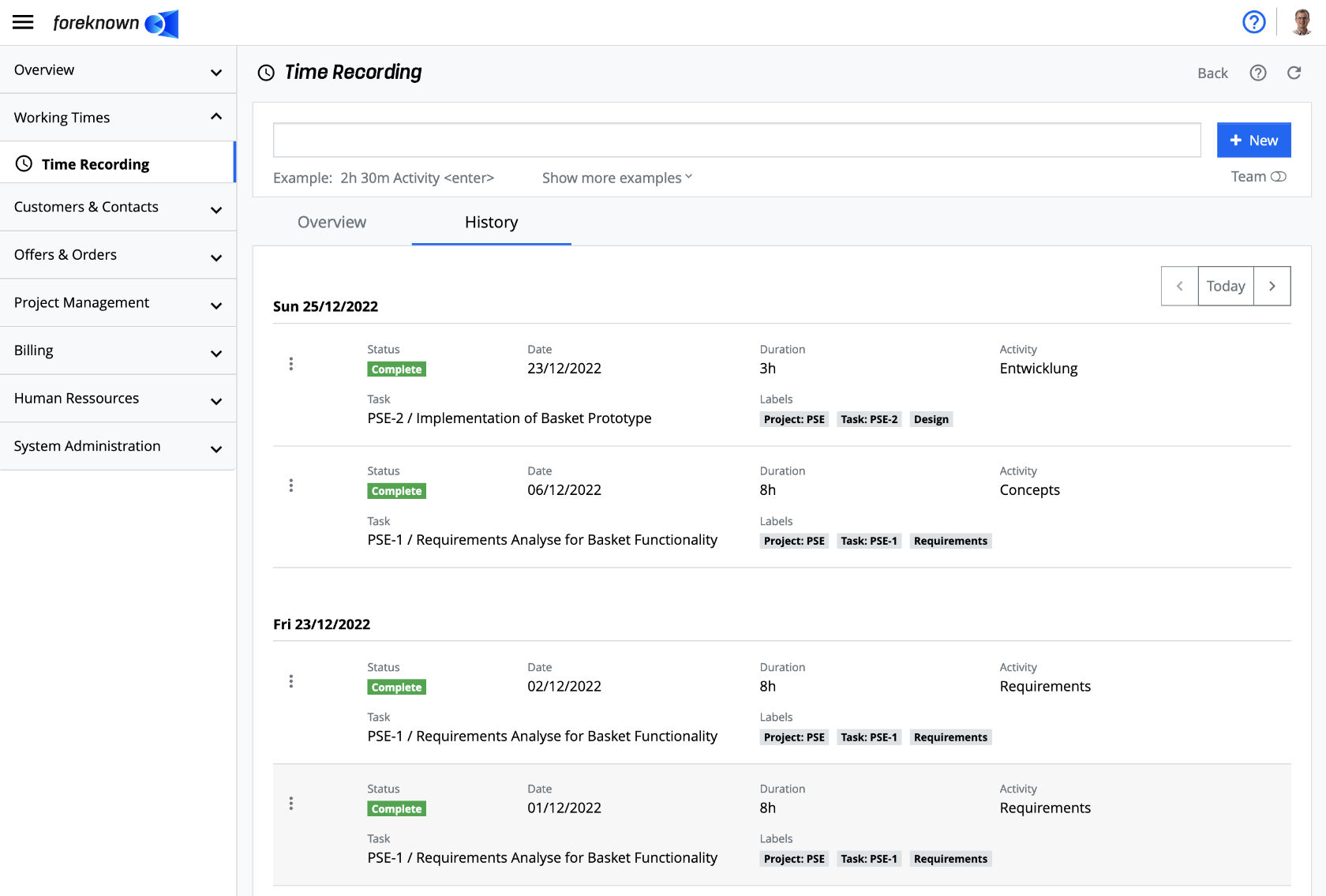Click the 3h duration value

coord(767,369)
